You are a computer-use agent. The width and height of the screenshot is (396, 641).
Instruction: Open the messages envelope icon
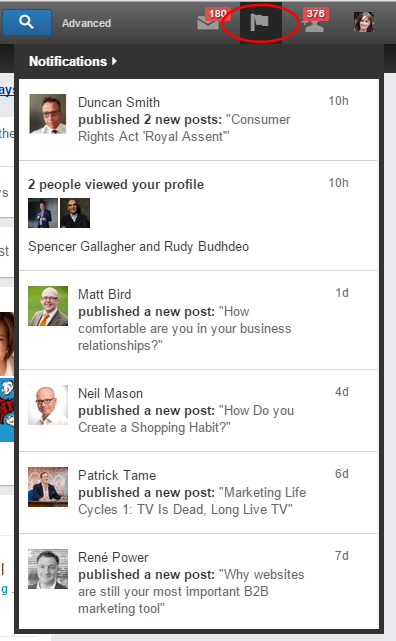208,22
